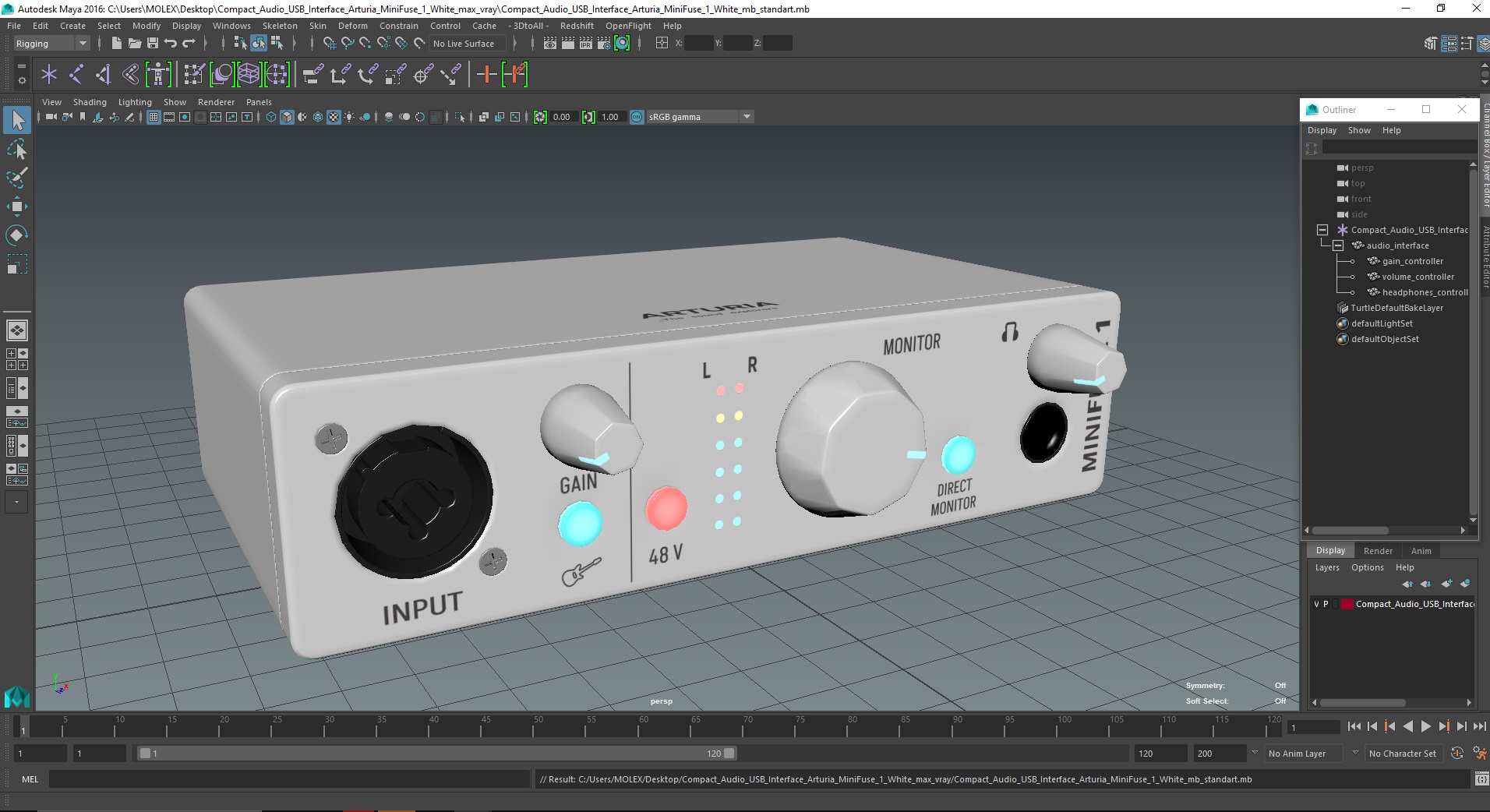Toggle the viewport grid display icon
Image resolution: width=1490 pixels, height=812 pixels.
[154, 117]
